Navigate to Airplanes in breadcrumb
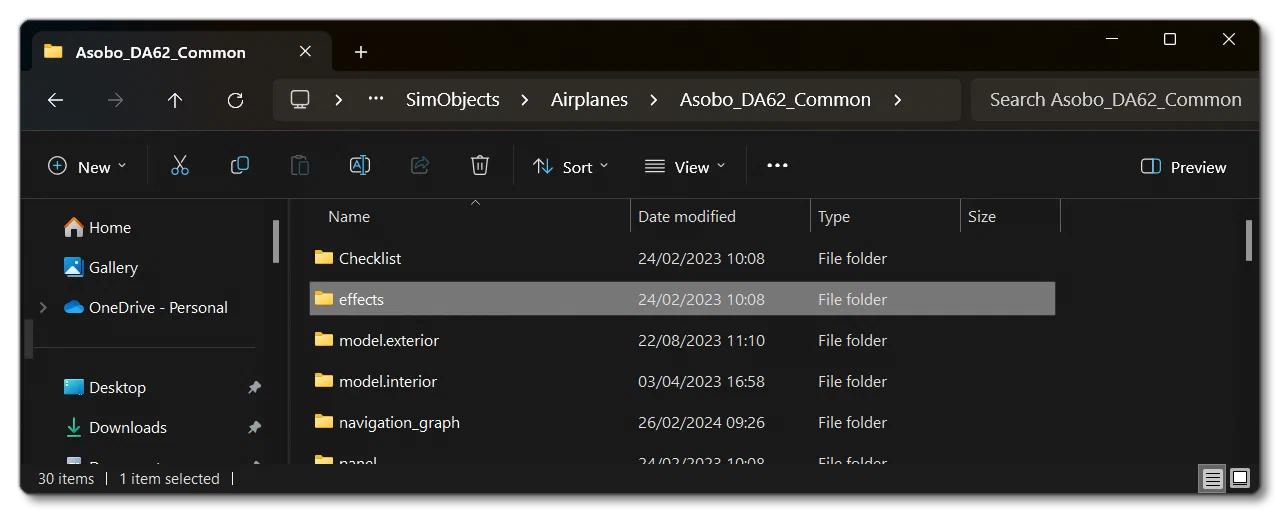The height and width of the screenshot is (514, 1280). [x=589, y=100]
